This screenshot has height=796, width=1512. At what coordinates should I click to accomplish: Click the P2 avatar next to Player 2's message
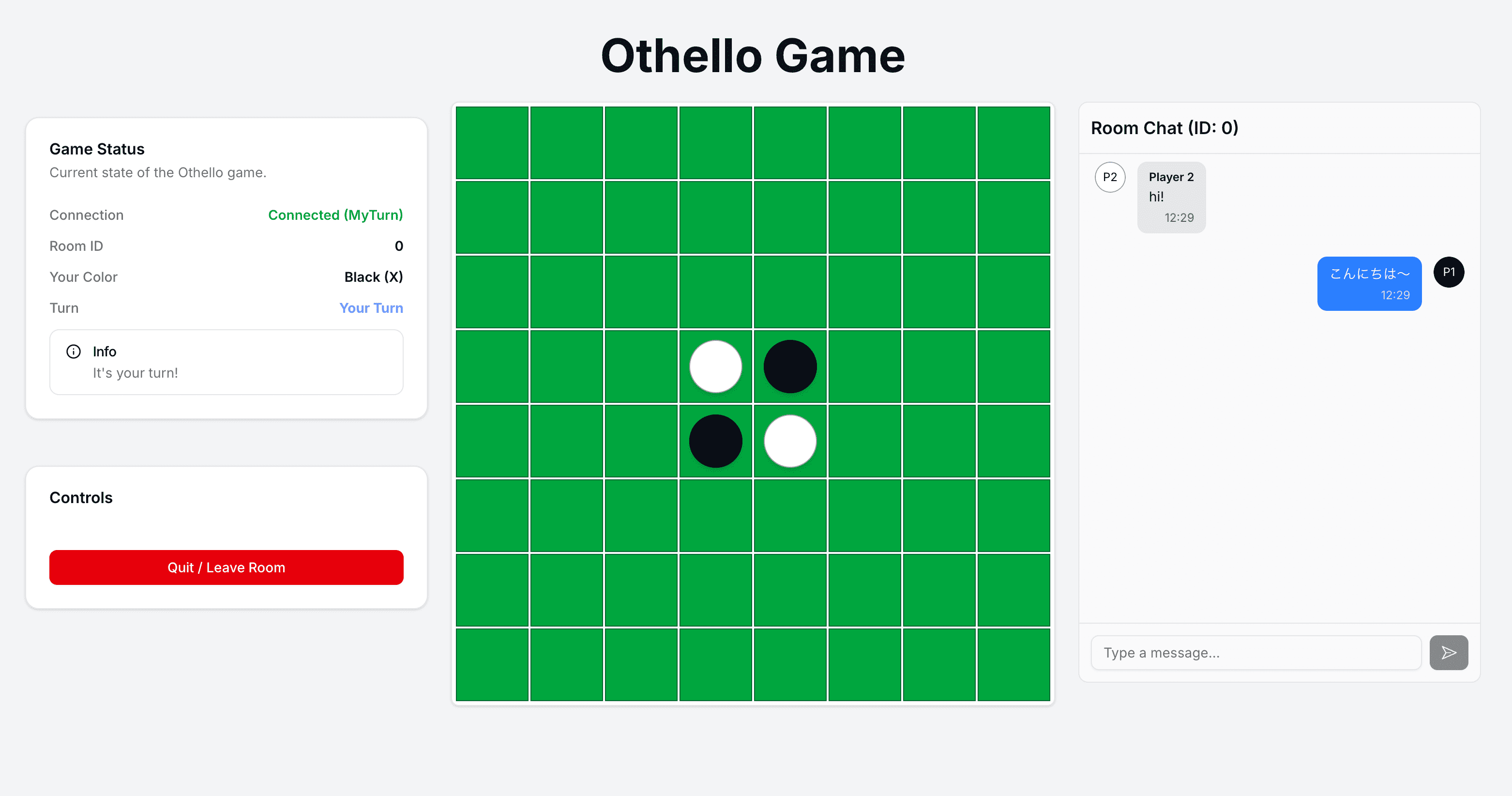(1110, 177)
